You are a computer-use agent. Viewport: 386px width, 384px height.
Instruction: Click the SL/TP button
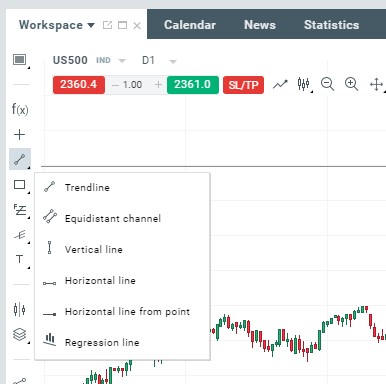pos(243,85)
